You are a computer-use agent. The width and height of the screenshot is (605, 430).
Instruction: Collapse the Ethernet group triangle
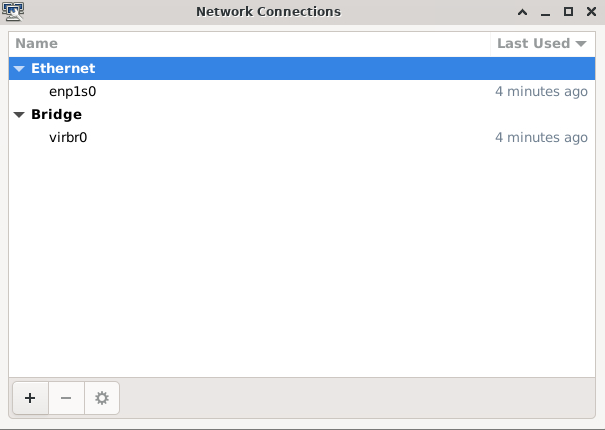[x=19, y=69]
